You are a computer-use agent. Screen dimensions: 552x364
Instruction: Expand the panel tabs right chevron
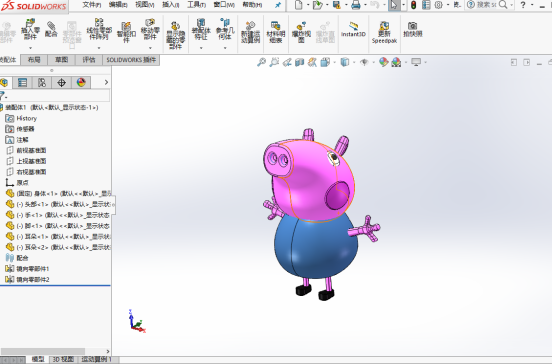(106, 82)
